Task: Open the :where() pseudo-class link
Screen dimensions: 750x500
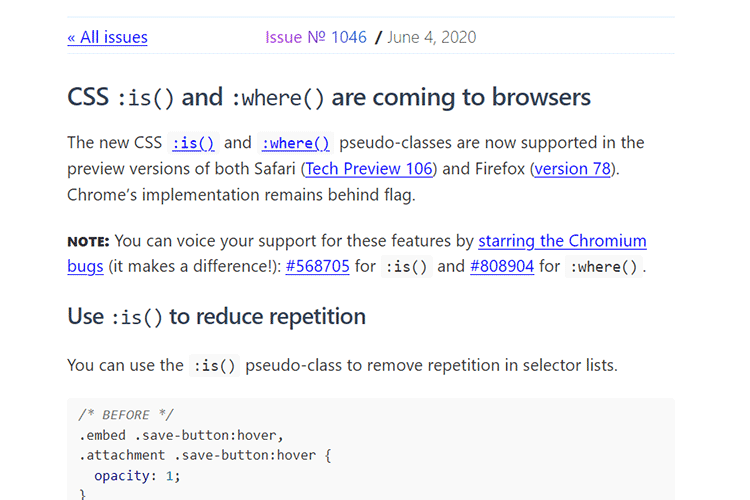Action: point(294,143)
